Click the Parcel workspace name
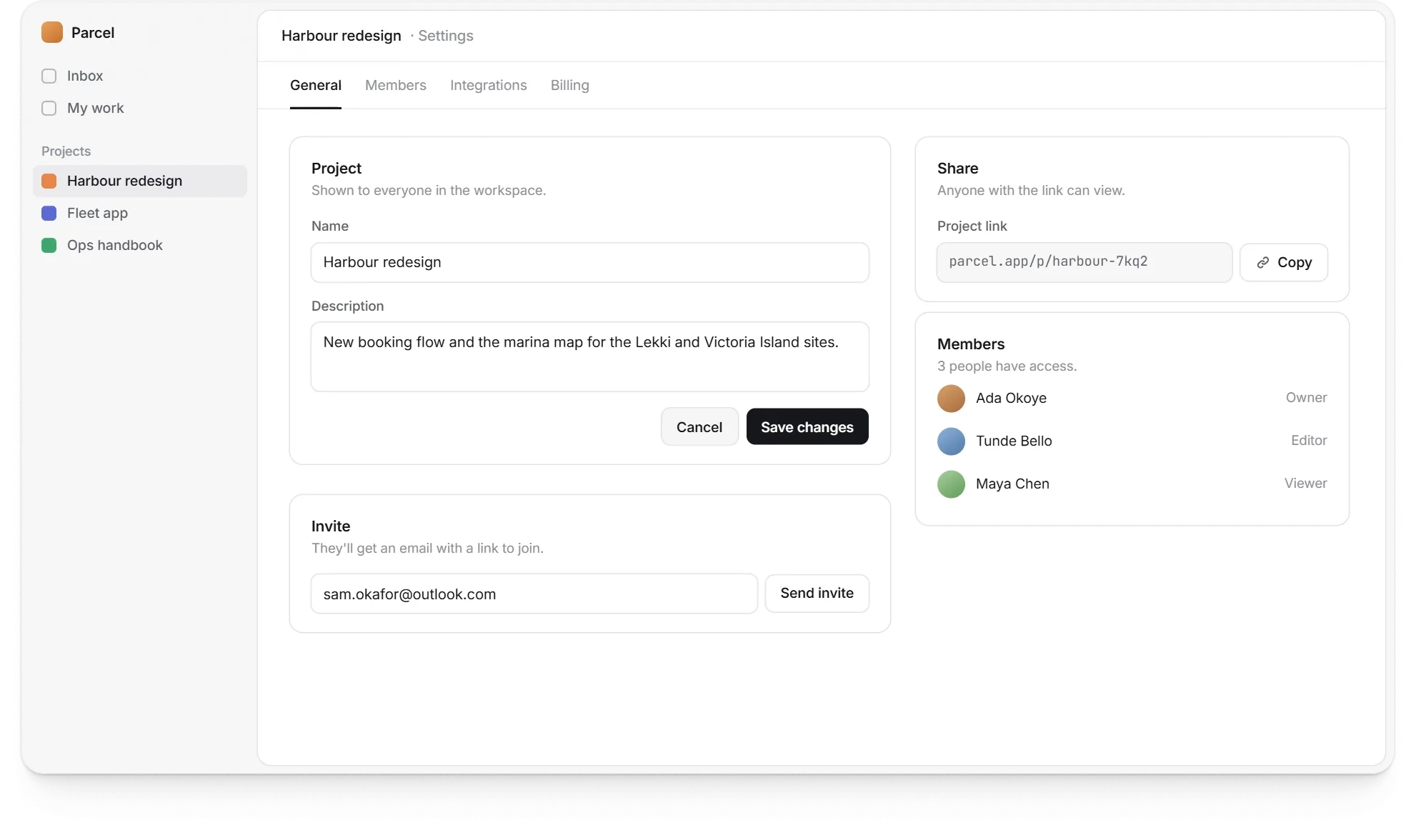This screenshot has width=1416, height=840. point(93,33)
